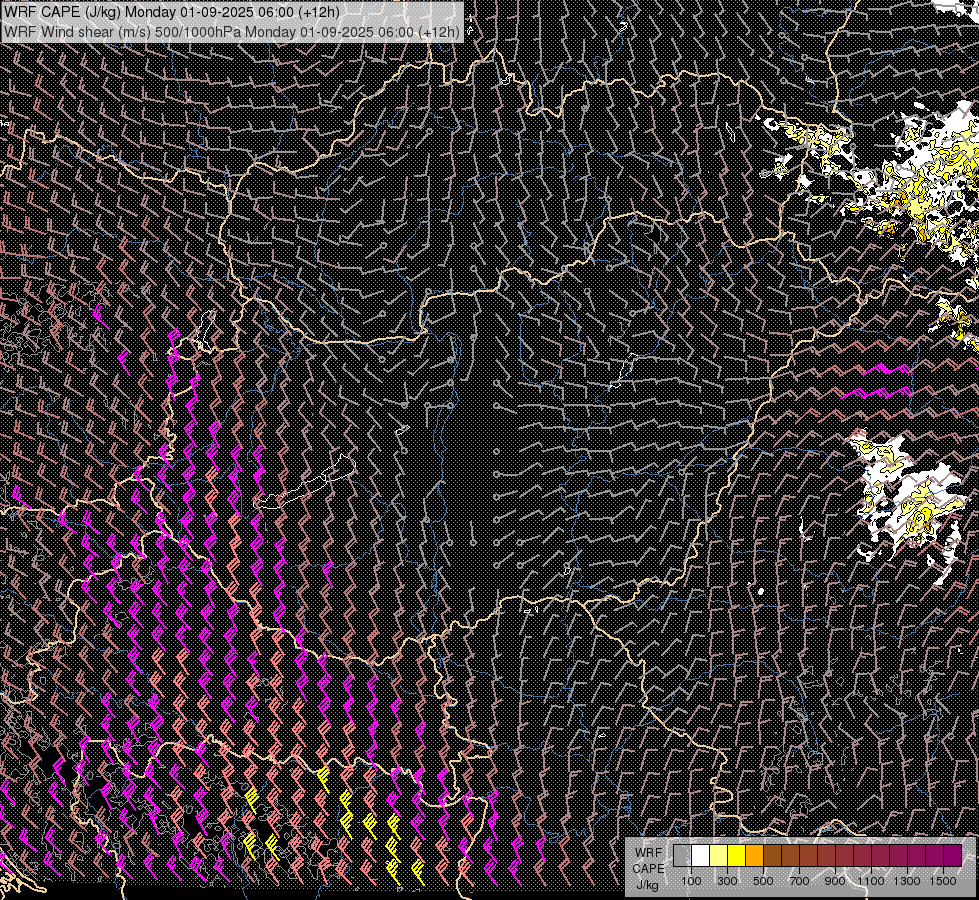Select the rightmost purple swatch in the legend
Screen dimensions: 979x900
952,856
